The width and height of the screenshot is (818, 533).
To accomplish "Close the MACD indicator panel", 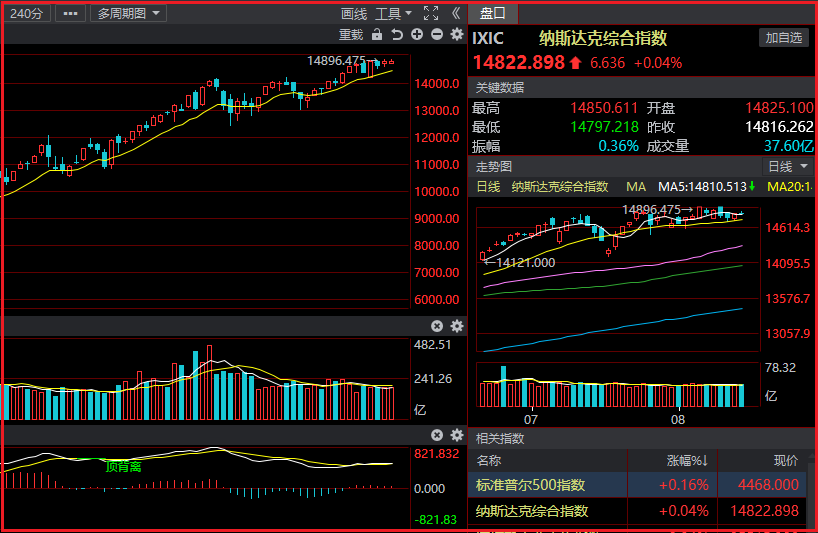I will [437, 435].
